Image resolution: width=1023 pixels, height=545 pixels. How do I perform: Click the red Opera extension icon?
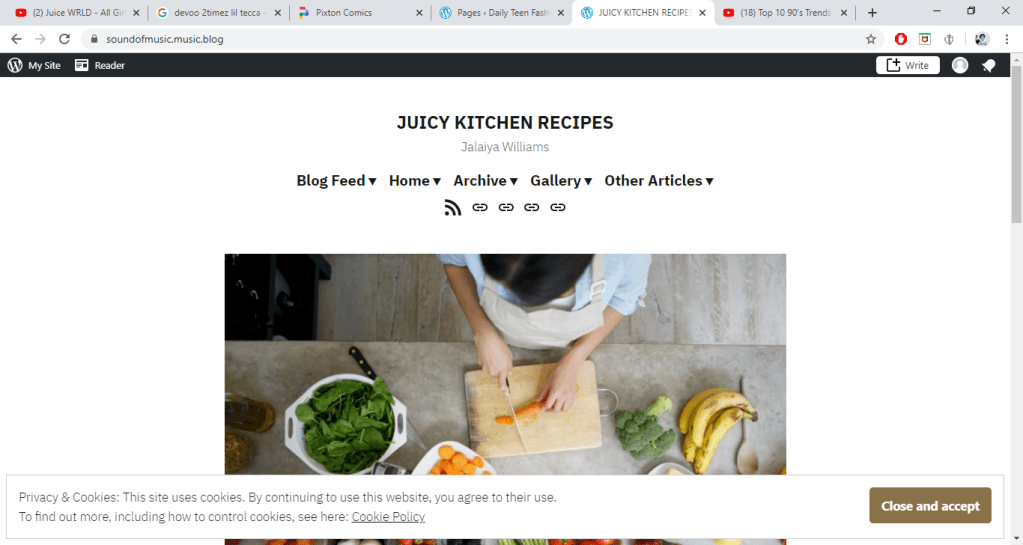tap(901, 39)
